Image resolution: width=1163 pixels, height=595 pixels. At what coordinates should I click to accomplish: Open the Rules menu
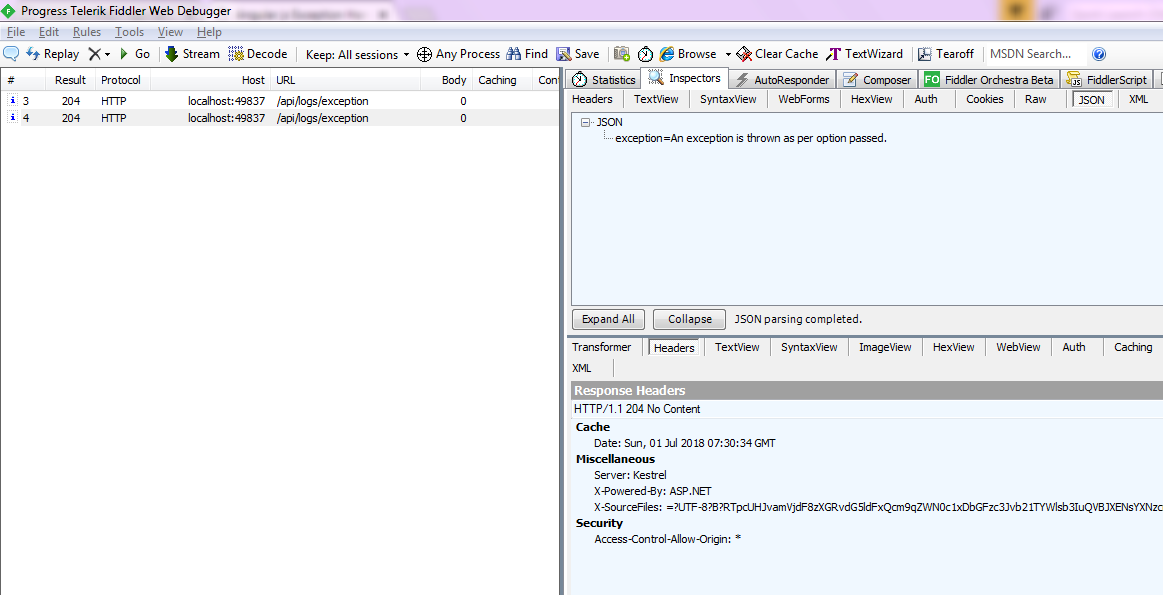point(87,32)
